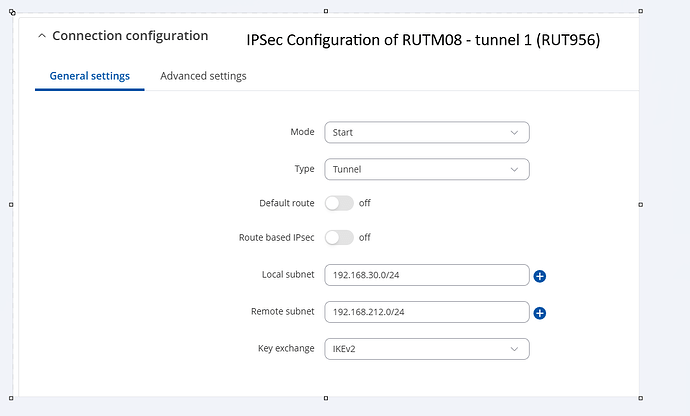Add another Local subnet with plus icon
The width and height of the screenshot is (690, 416).
[540, 276]
